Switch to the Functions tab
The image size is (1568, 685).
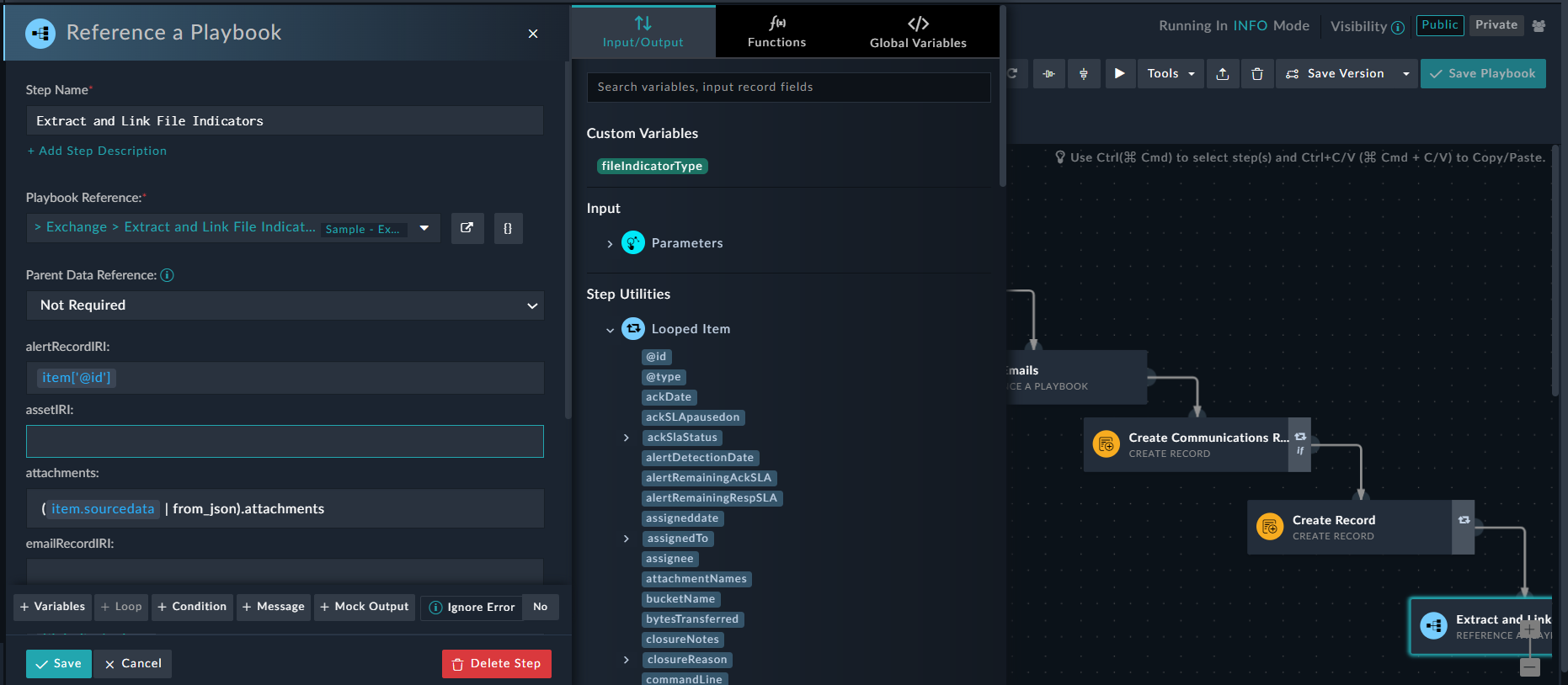click(776, 32)
